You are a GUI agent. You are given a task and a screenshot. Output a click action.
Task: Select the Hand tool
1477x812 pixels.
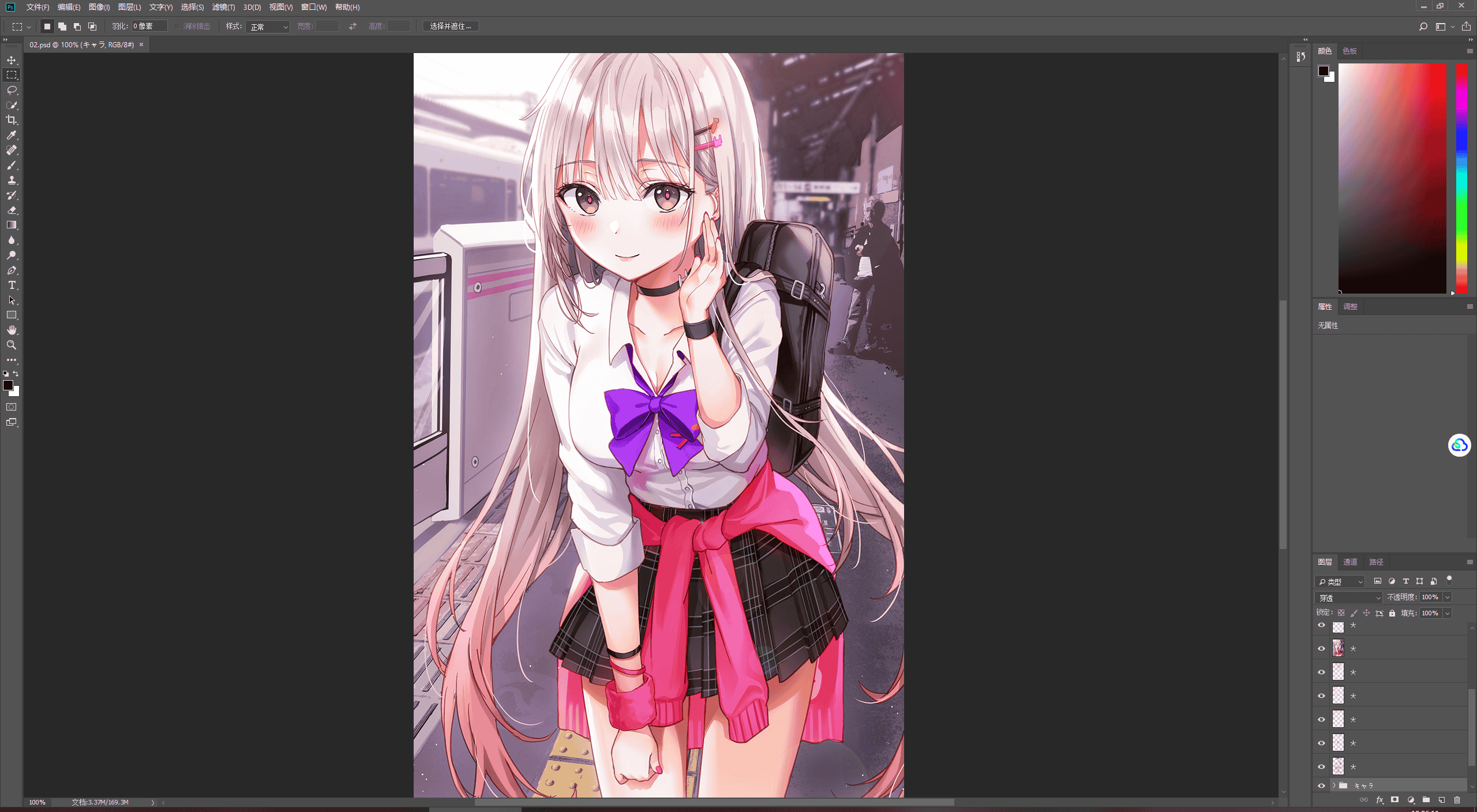12,330
